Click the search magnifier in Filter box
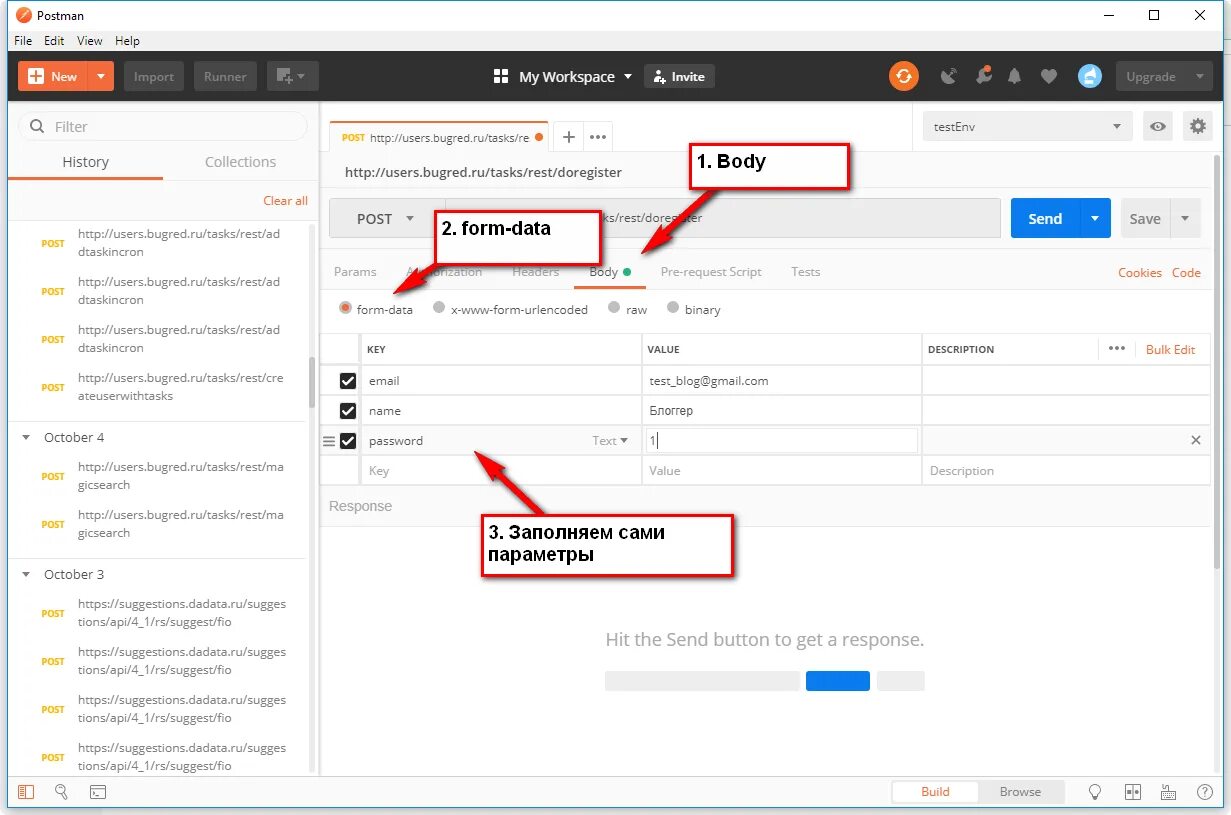 [x=38, y=127]
